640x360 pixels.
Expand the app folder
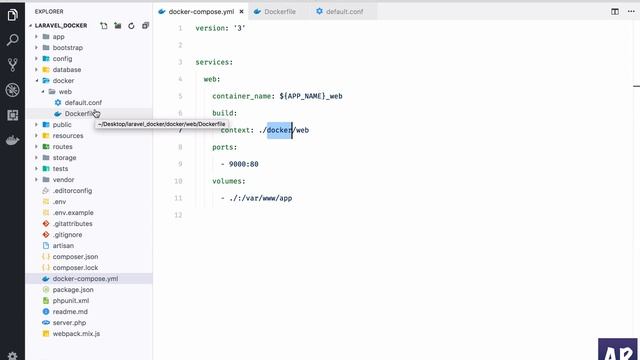[x=58, y=36]
